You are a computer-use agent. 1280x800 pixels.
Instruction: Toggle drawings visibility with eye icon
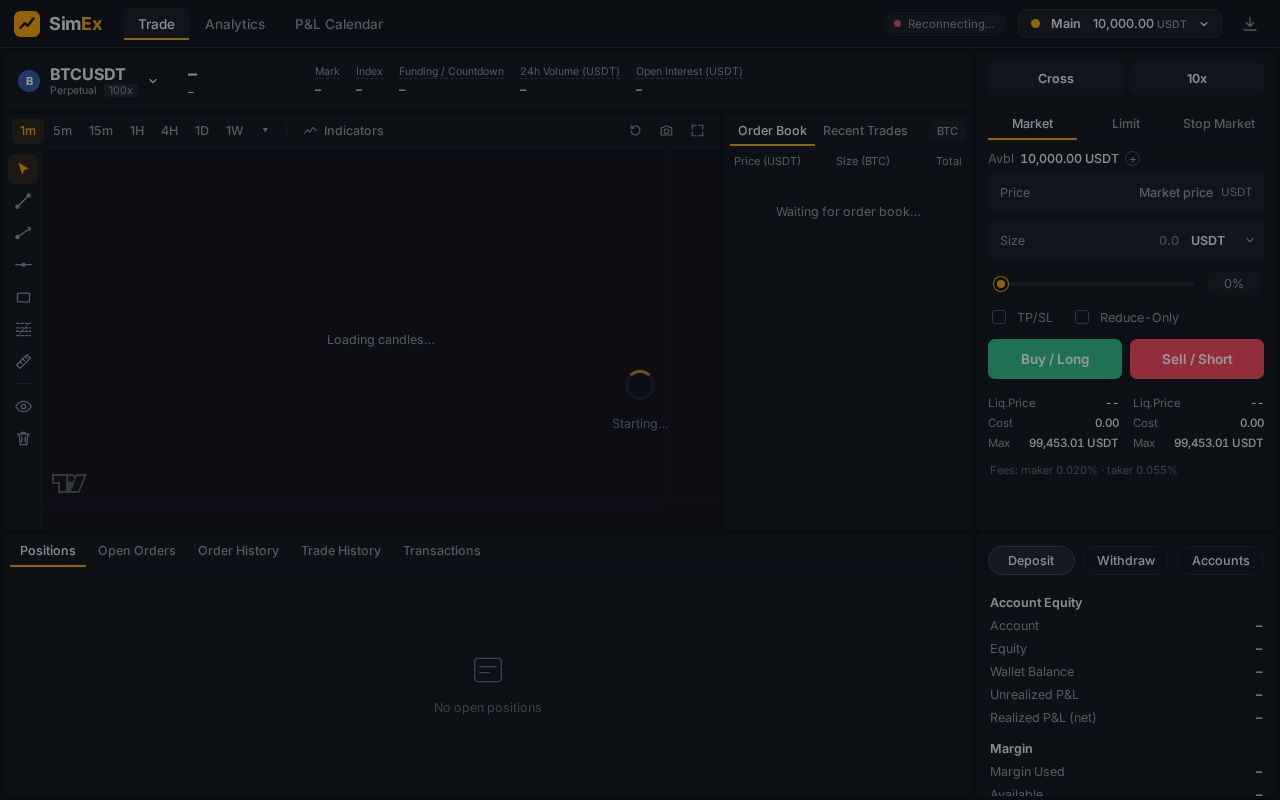click(x=23, y=407)
